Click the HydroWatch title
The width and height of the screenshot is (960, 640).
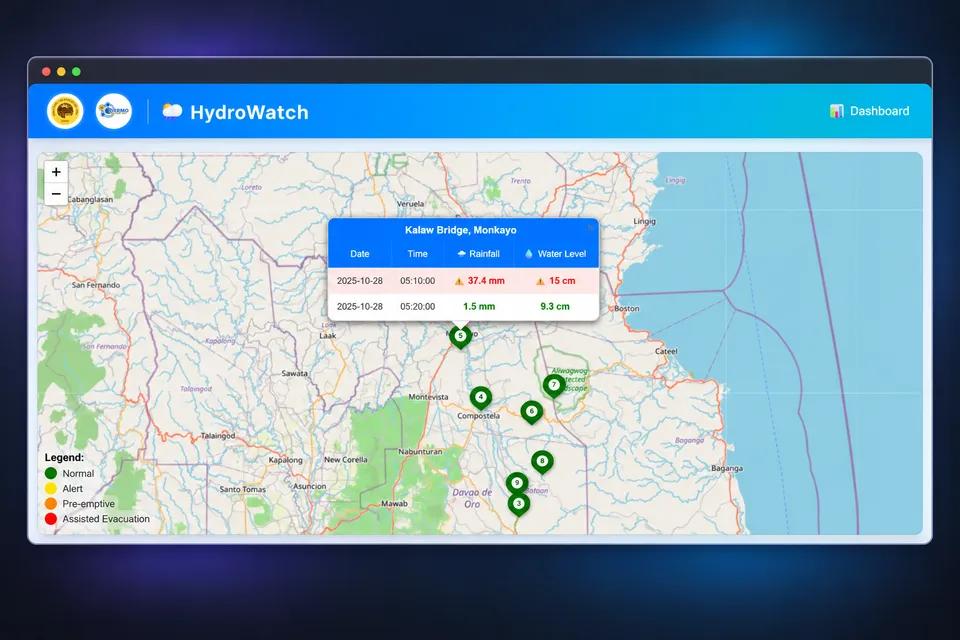point(249,112)
